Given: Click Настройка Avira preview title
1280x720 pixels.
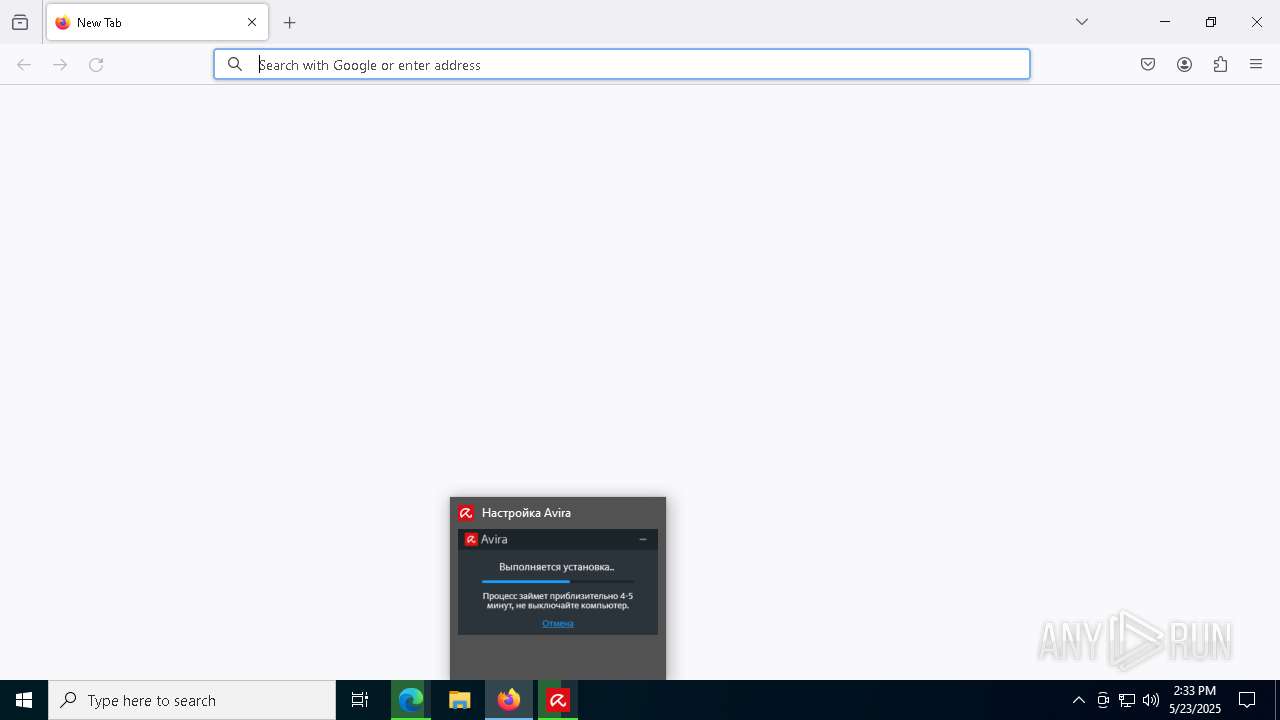Looking at the screenshot, I should tap(526, 513).
